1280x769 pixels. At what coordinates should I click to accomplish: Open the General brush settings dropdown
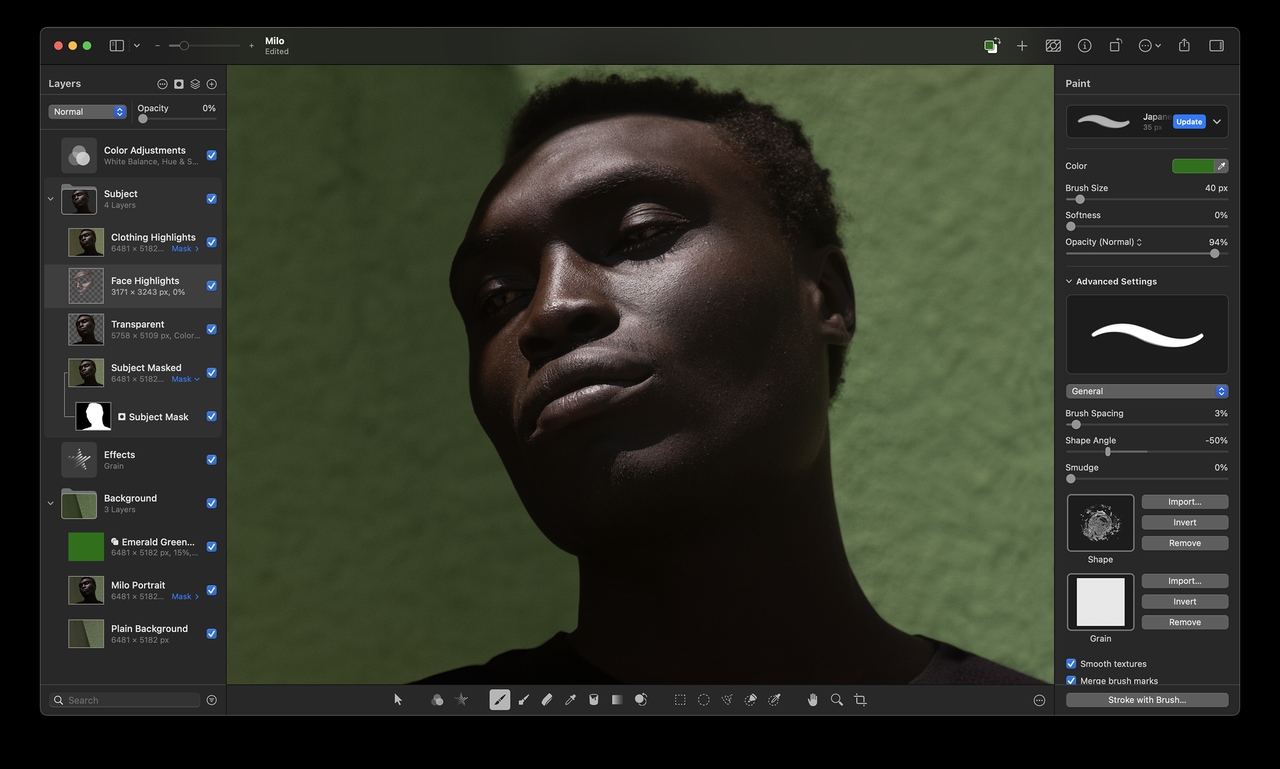tap(1146, 391)
